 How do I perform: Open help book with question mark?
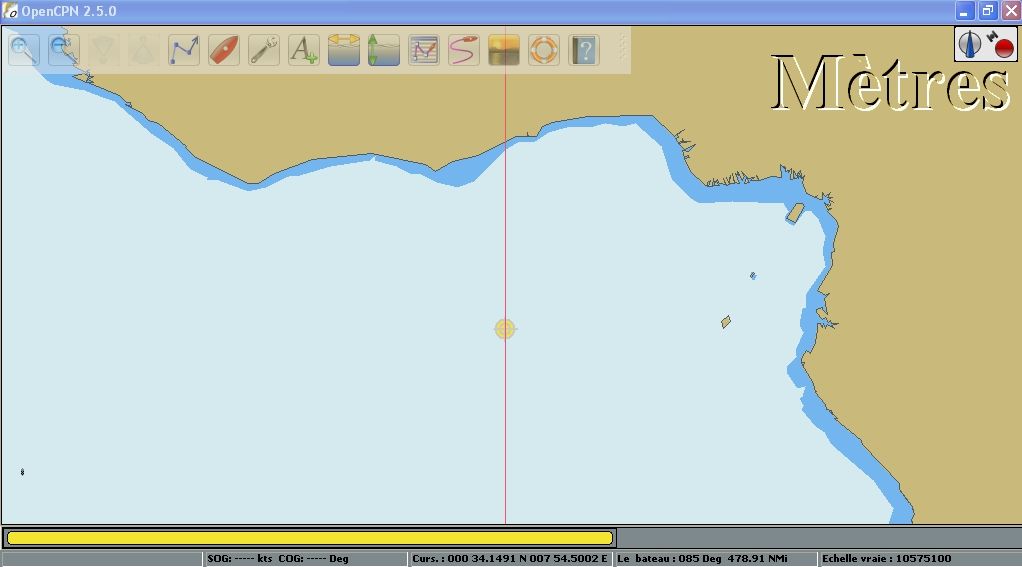point(584,49)
